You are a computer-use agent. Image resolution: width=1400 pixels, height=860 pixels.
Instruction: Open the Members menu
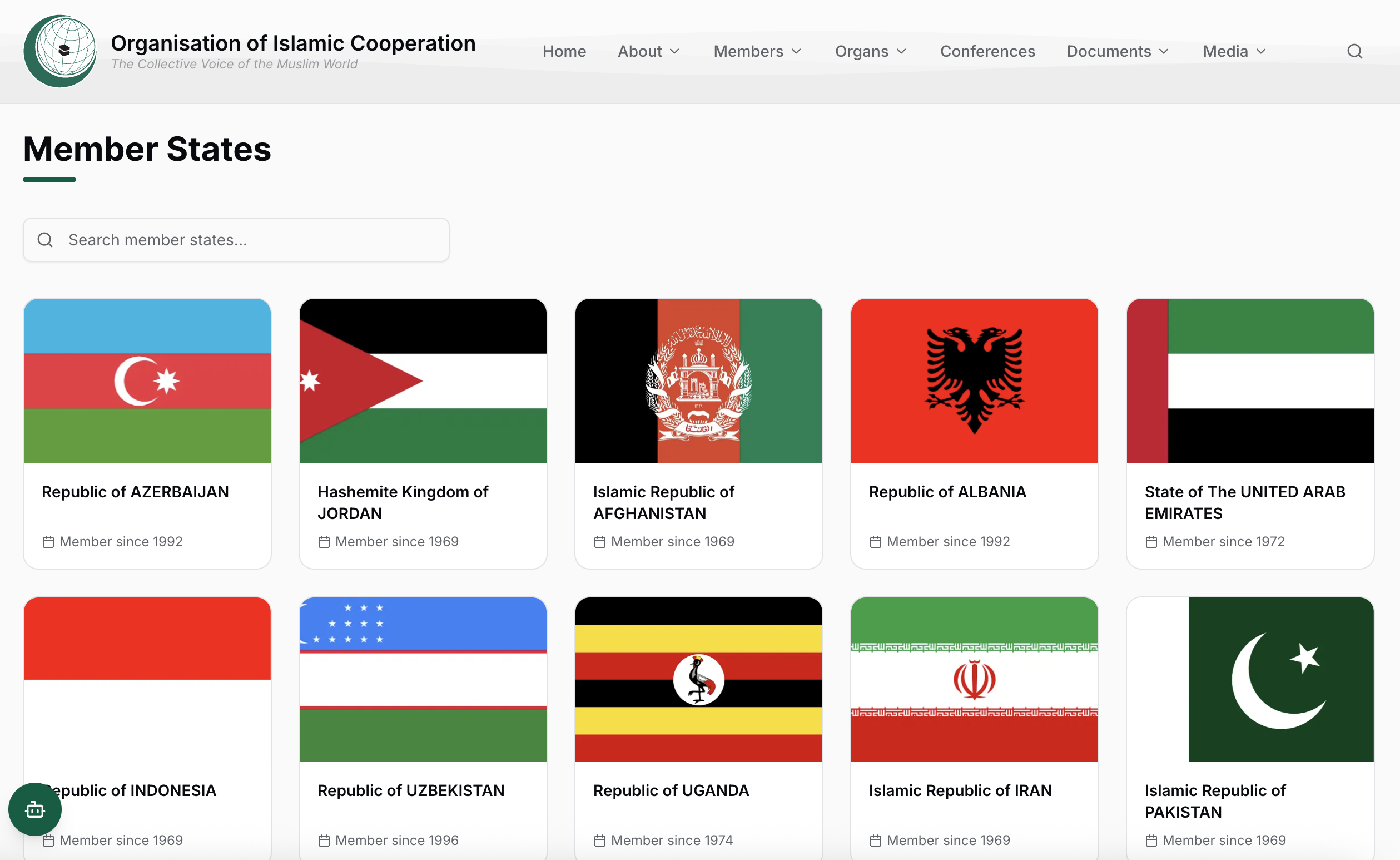point(758,51)
